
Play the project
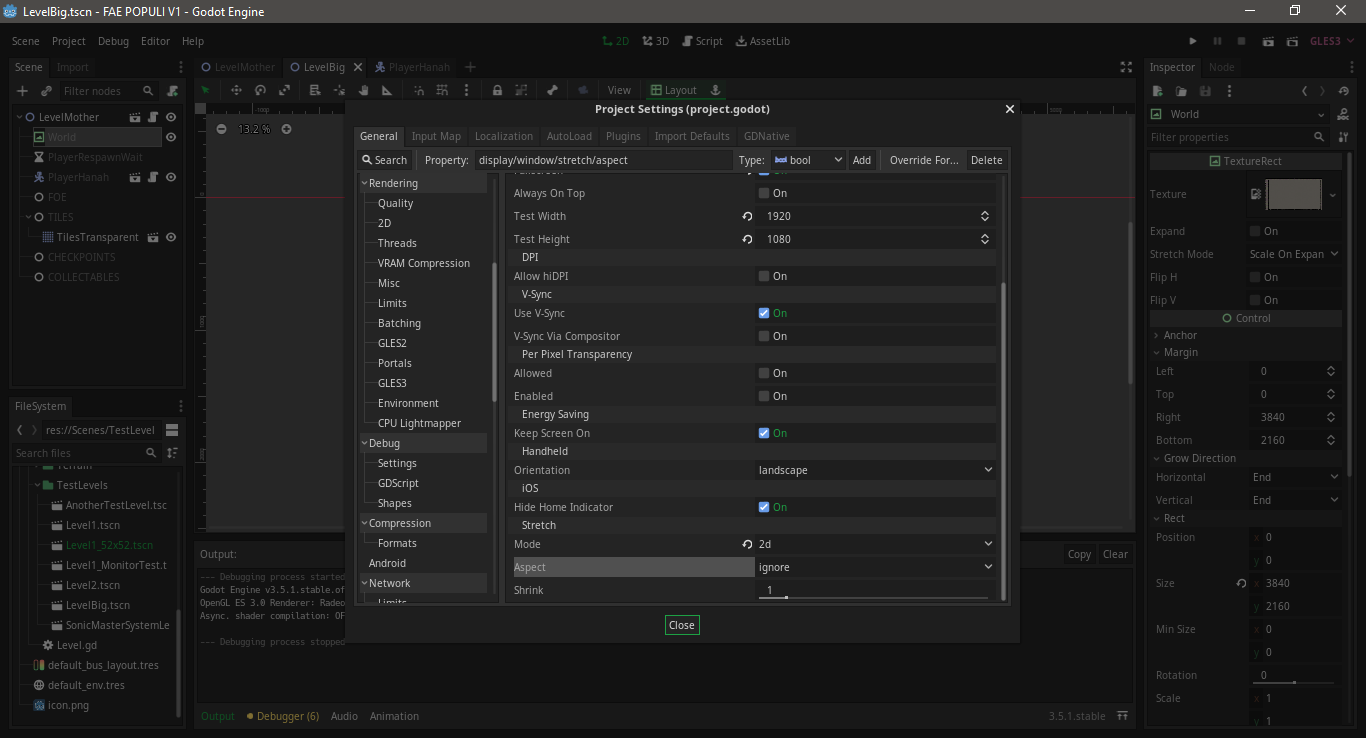click(1193, 41)
